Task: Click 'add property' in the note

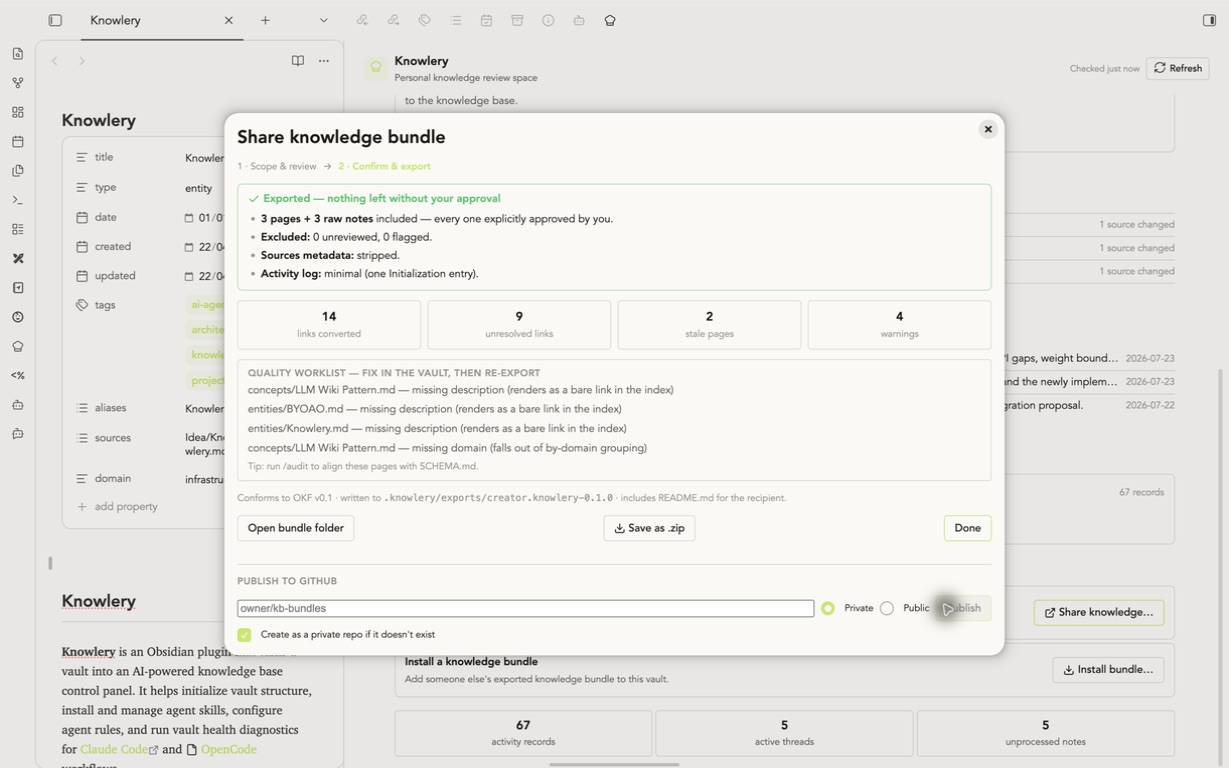Action: (x=117, y=507)
